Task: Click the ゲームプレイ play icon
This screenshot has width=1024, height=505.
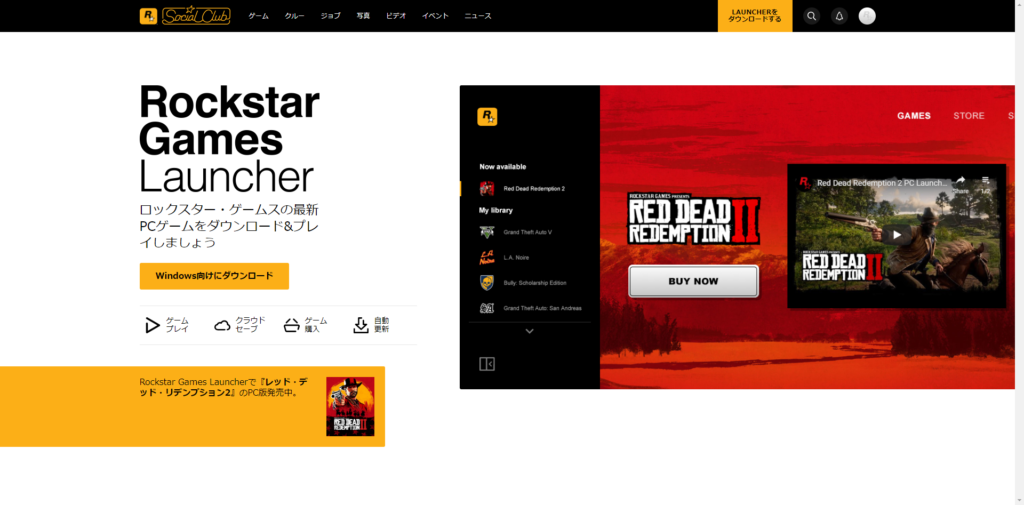Action: click(152, 325)
